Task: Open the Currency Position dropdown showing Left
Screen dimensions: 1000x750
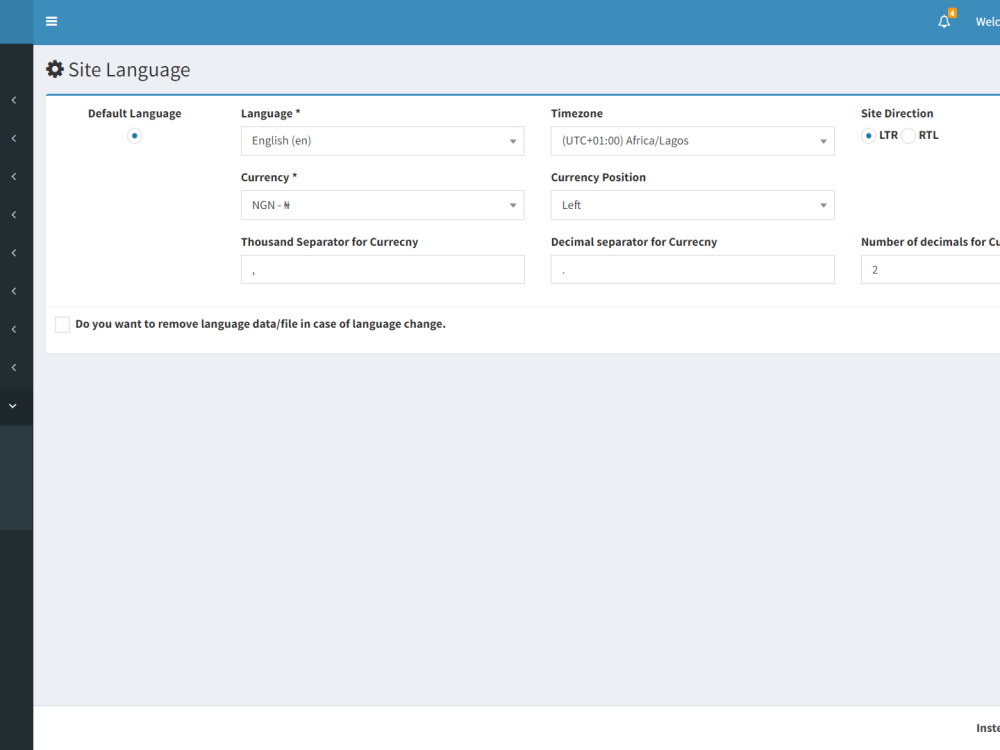Action: [693, 205]
